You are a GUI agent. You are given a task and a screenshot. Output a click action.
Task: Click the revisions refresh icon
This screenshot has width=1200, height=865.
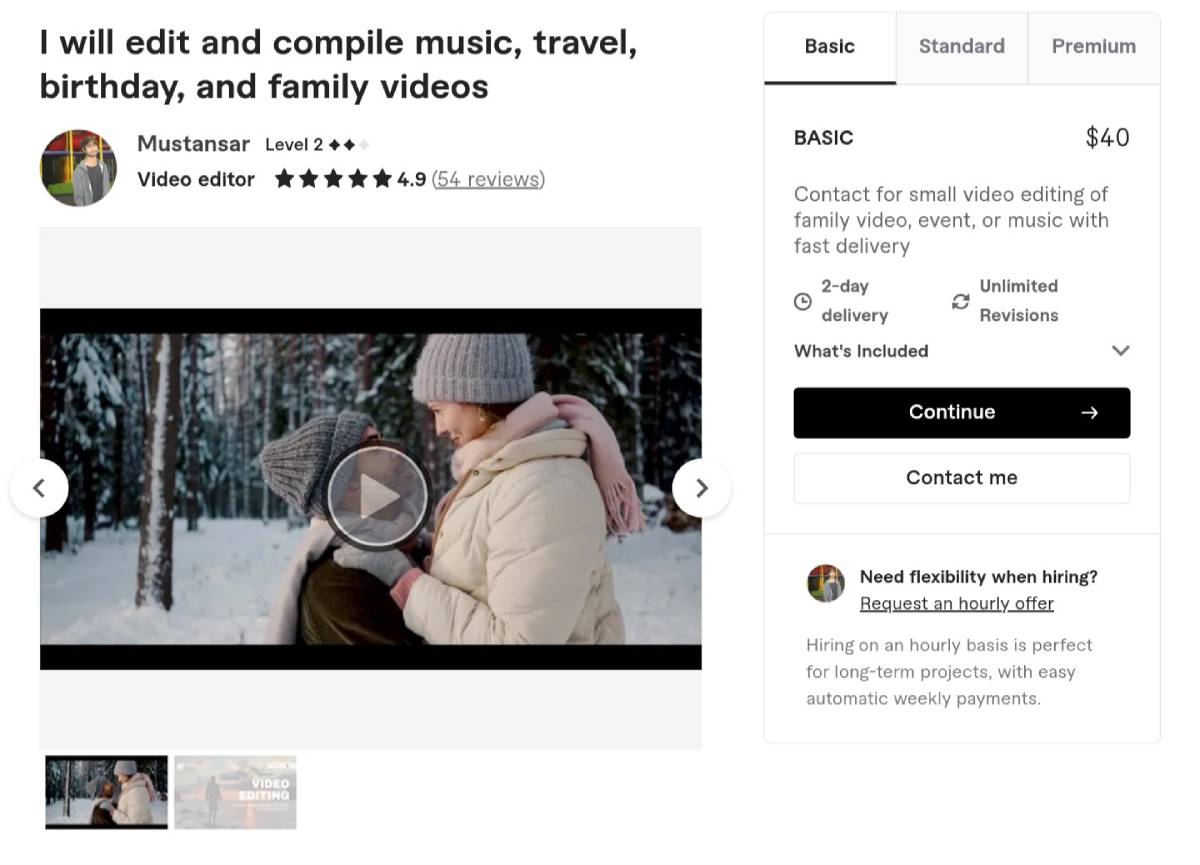[x=961, y=300]
